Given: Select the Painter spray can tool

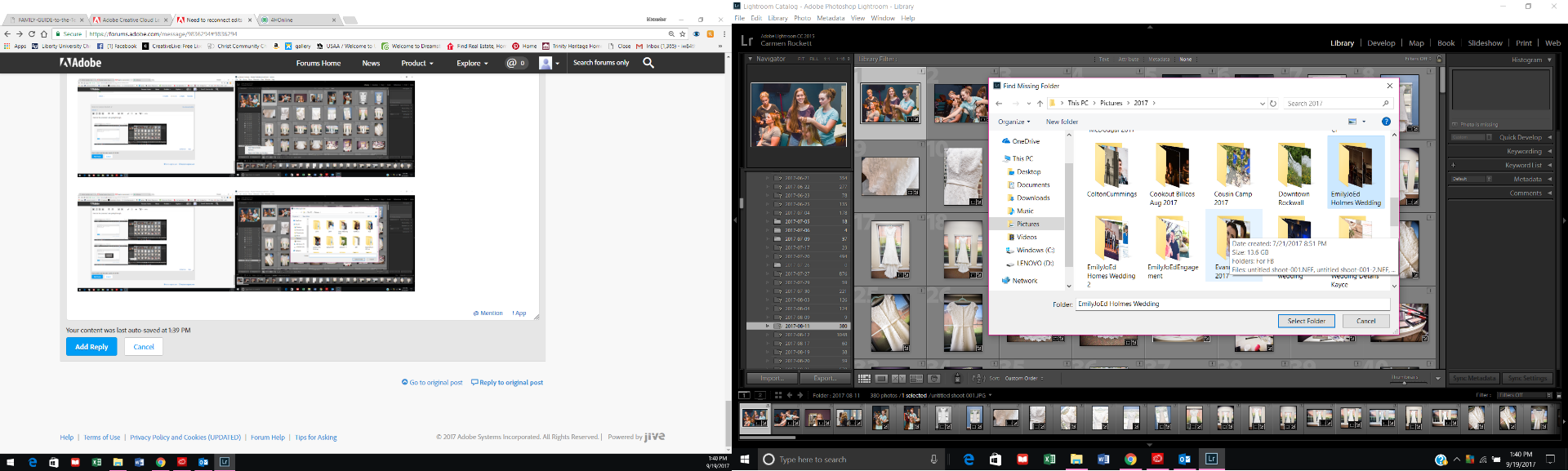Looking at the screenshot, I should pos(958,379).
